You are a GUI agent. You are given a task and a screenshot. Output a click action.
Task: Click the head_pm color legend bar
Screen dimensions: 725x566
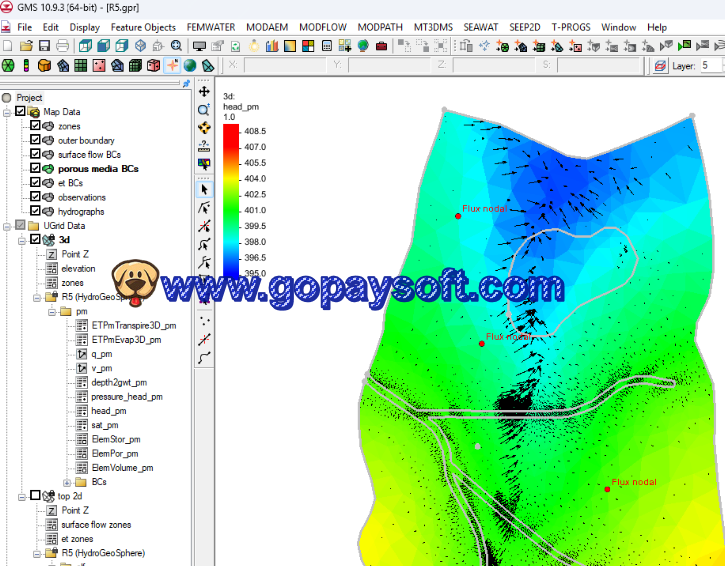(x=230, y=201)
